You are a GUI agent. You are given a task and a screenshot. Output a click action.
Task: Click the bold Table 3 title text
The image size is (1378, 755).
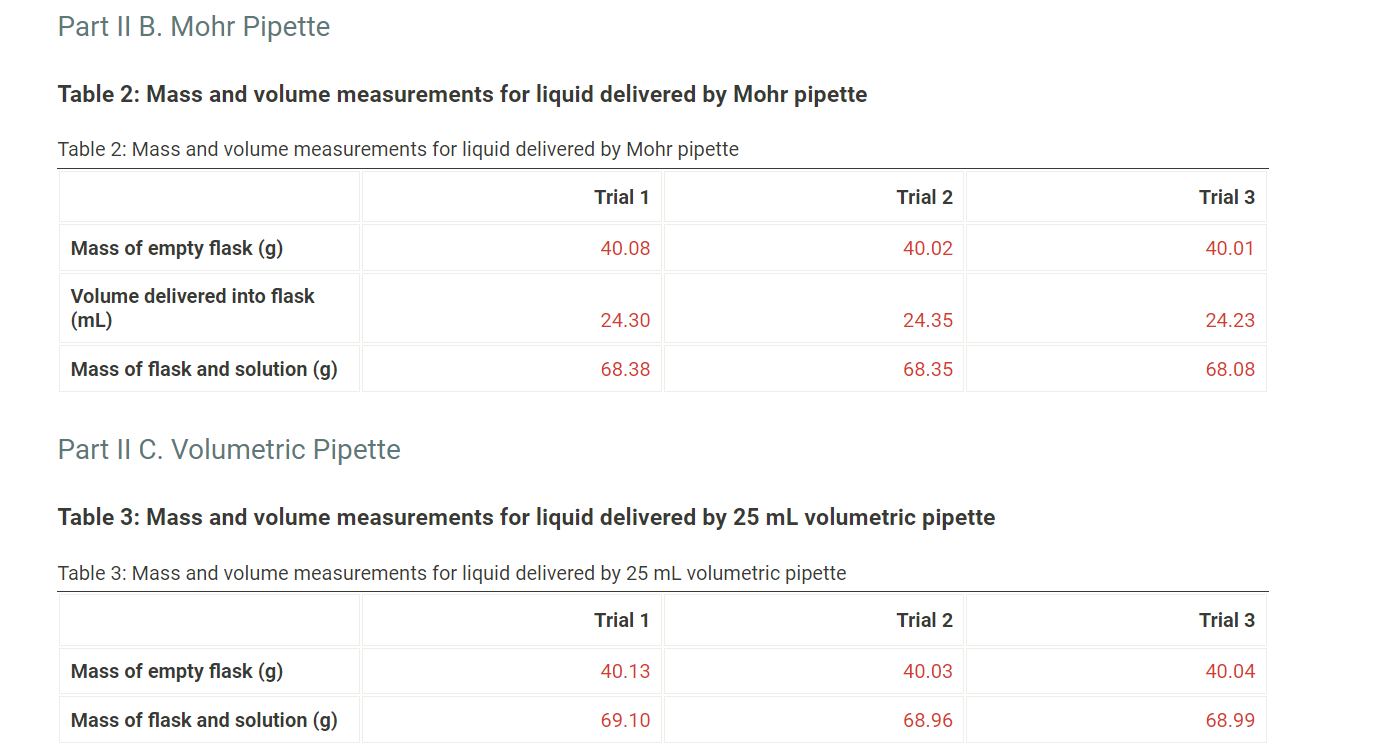point(526,517)
